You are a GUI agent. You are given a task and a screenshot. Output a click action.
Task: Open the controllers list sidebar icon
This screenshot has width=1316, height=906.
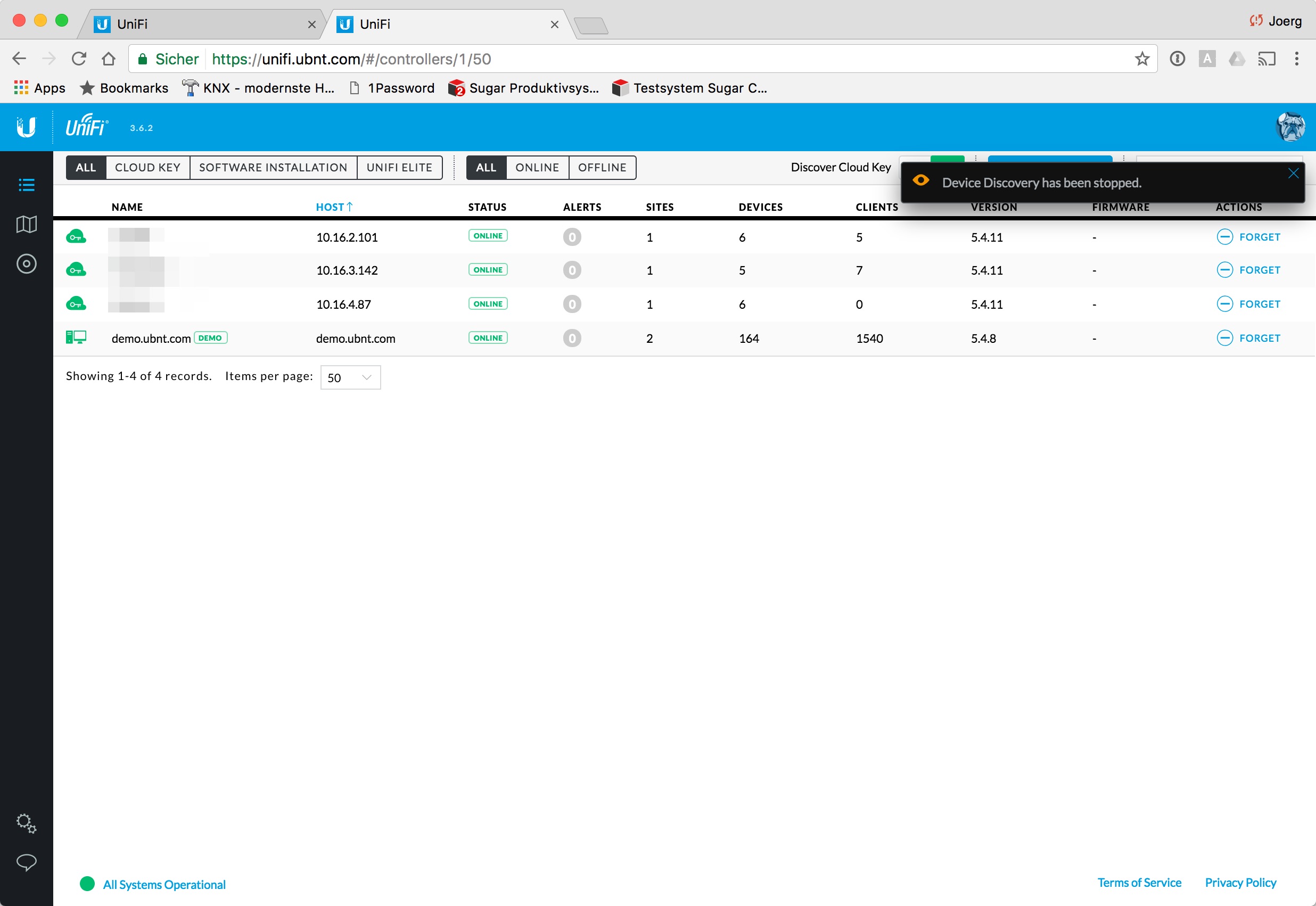click(26, 185)
